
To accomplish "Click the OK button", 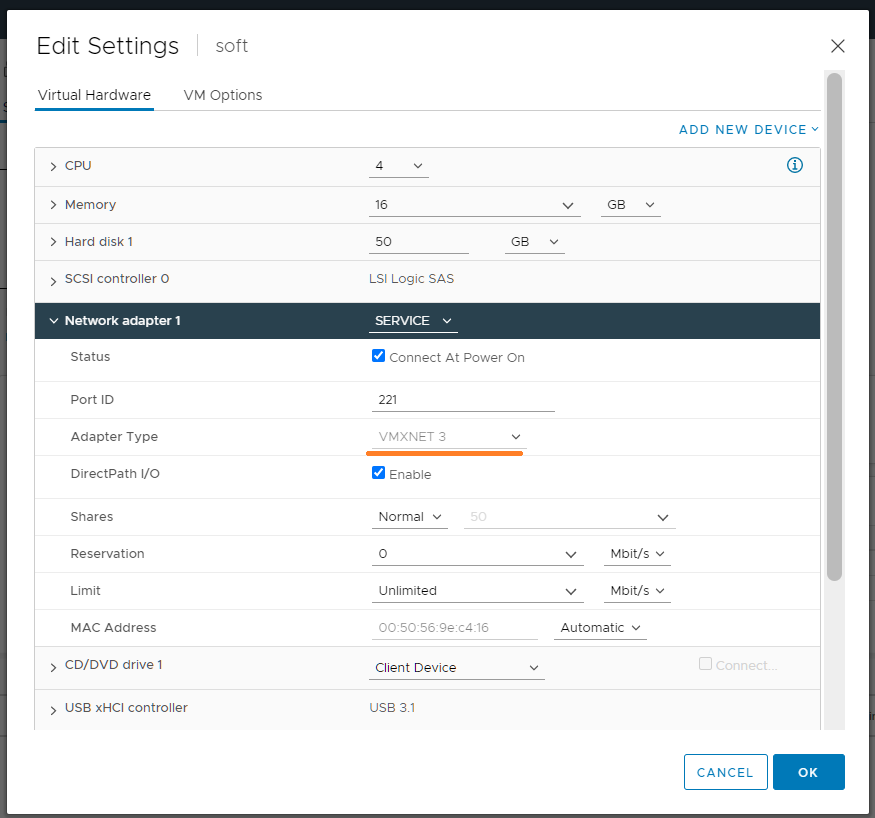I will tap(808, 772).
